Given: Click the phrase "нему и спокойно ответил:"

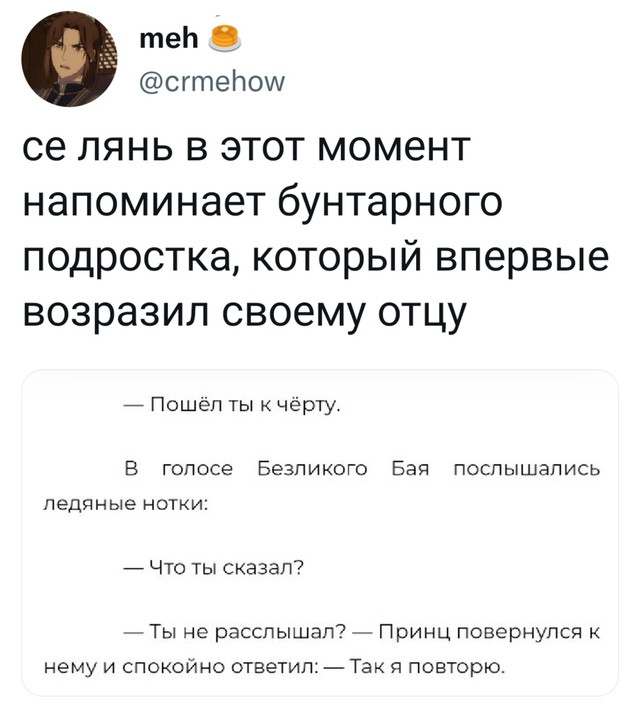Looking at the screenshot, I should tap(181, 666).
